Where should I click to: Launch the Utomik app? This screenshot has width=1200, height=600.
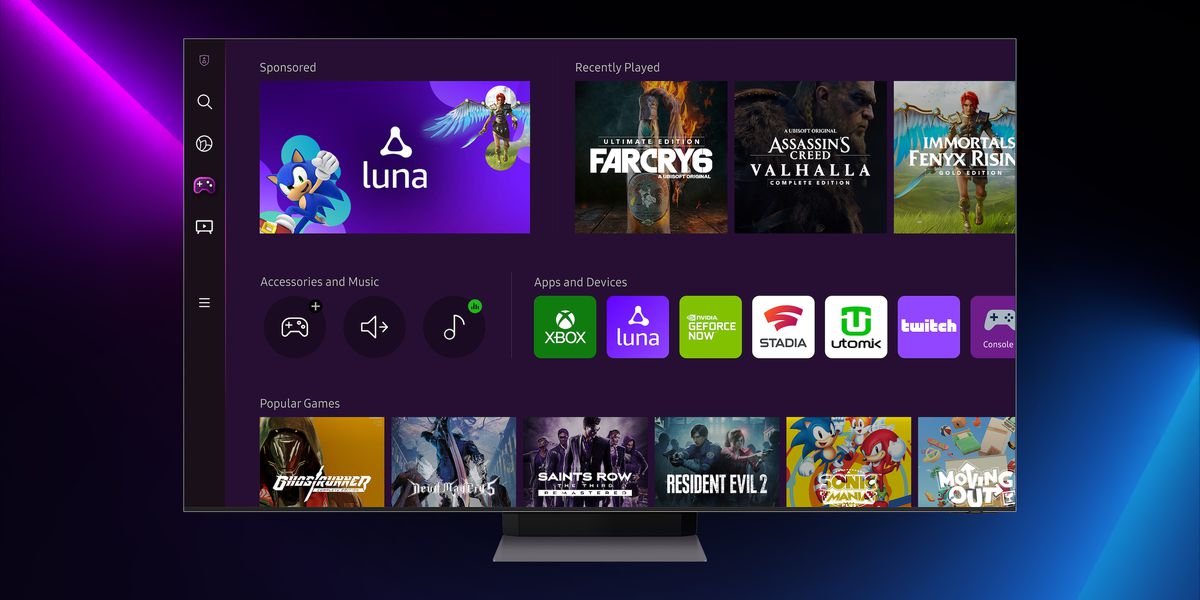tap(856, 327)
